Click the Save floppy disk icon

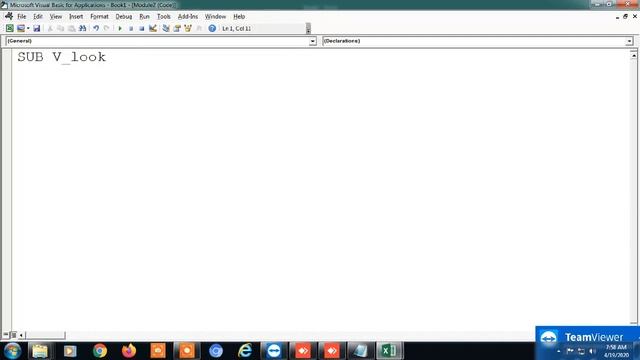tap(37, 28)
